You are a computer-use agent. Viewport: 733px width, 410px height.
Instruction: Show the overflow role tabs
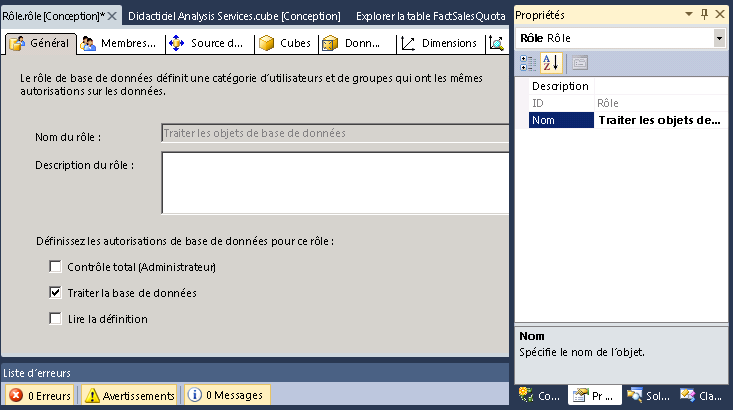click(x=497, y=44)
